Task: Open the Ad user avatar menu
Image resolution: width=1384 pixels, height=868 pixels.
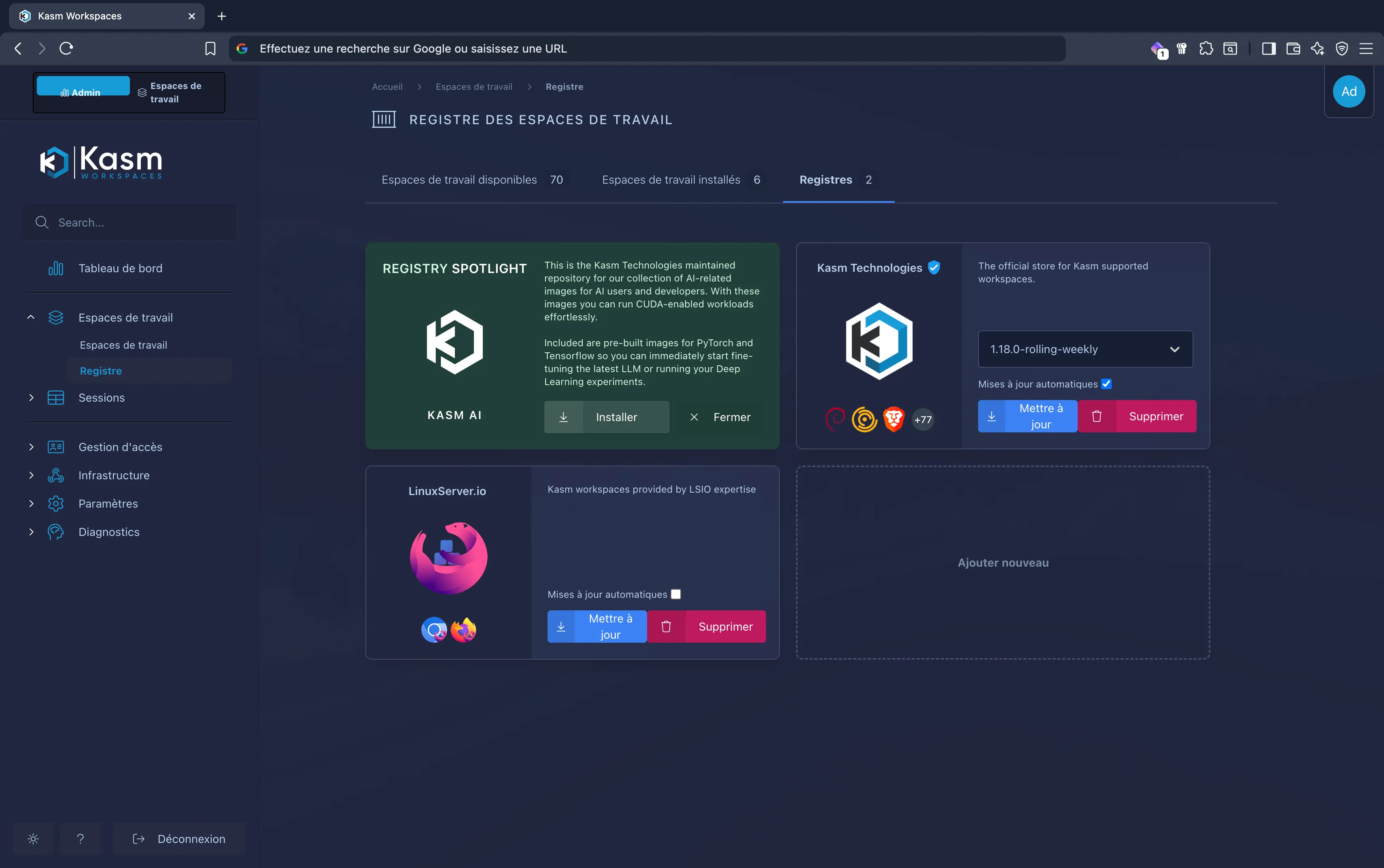Action: coord(1348,92)
